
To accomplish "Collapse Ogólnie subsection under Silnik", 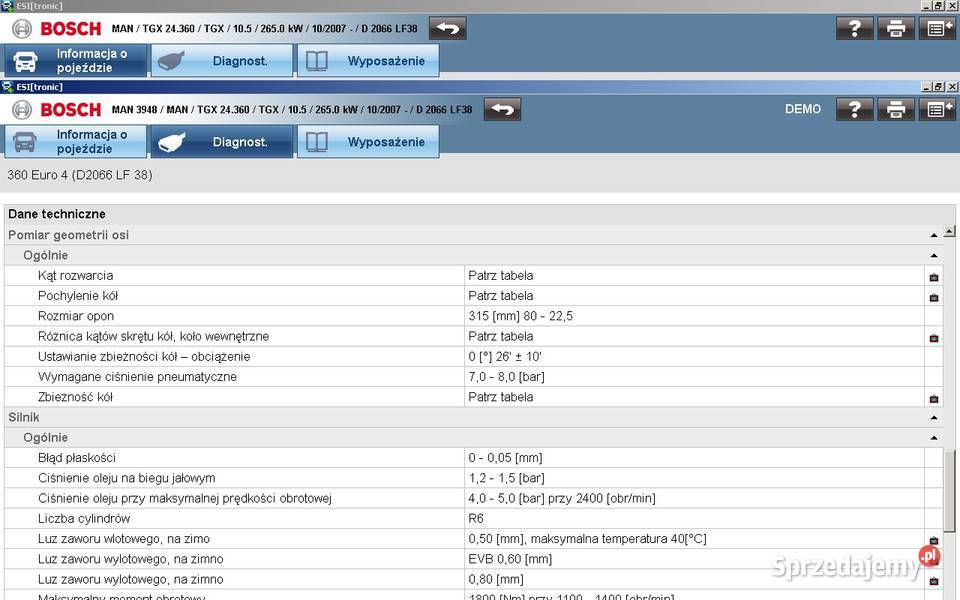I will pos(934,438).
